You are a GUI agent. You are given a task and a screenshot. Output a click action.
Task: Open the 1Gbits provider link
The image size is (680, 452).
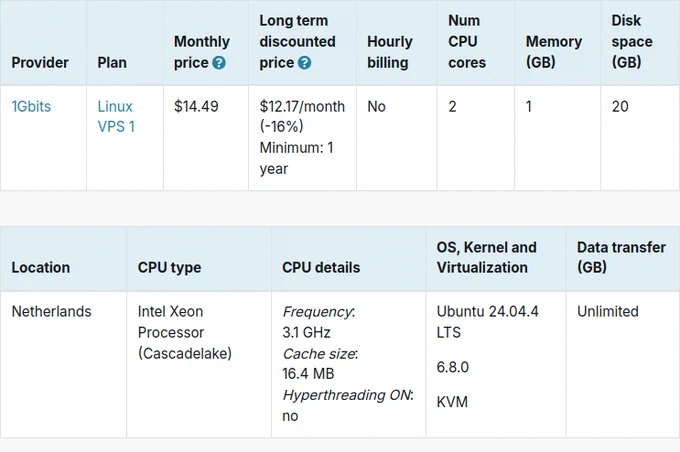click(31, 106)
